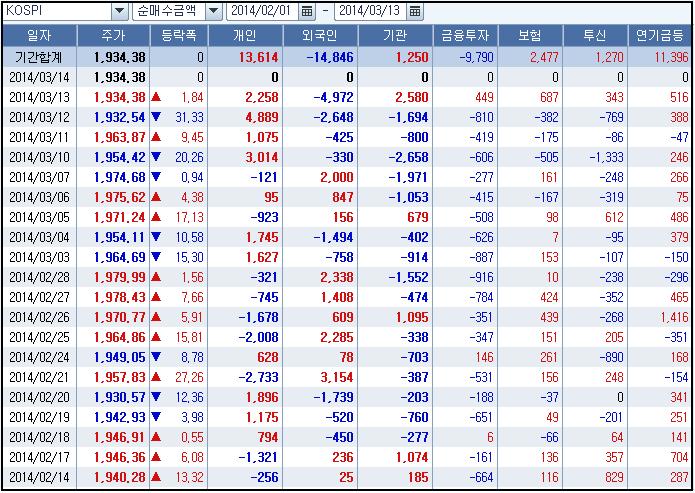The image size is (695, 493).
Task: Click the period total 금융투자 value -9,790
Action: (476, 57)
